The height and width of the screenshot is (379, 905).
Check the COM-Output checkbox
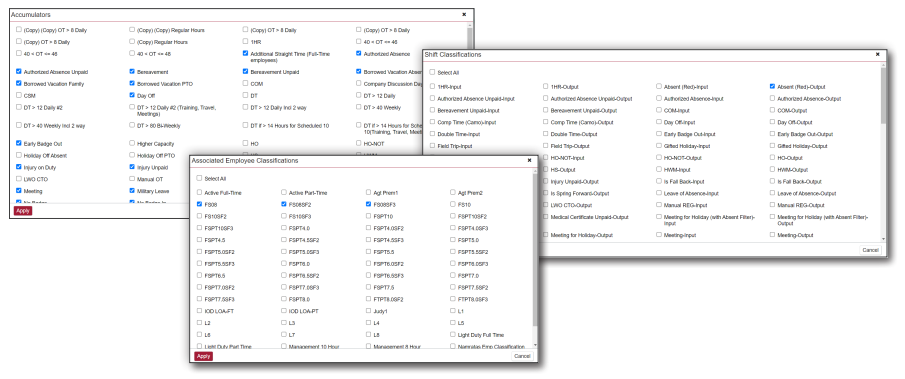tap(772, 110)
